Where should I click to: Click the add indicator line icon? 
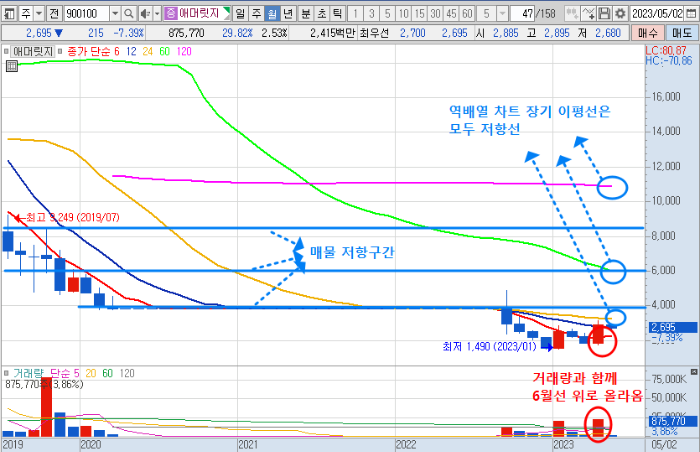[588, 13]
